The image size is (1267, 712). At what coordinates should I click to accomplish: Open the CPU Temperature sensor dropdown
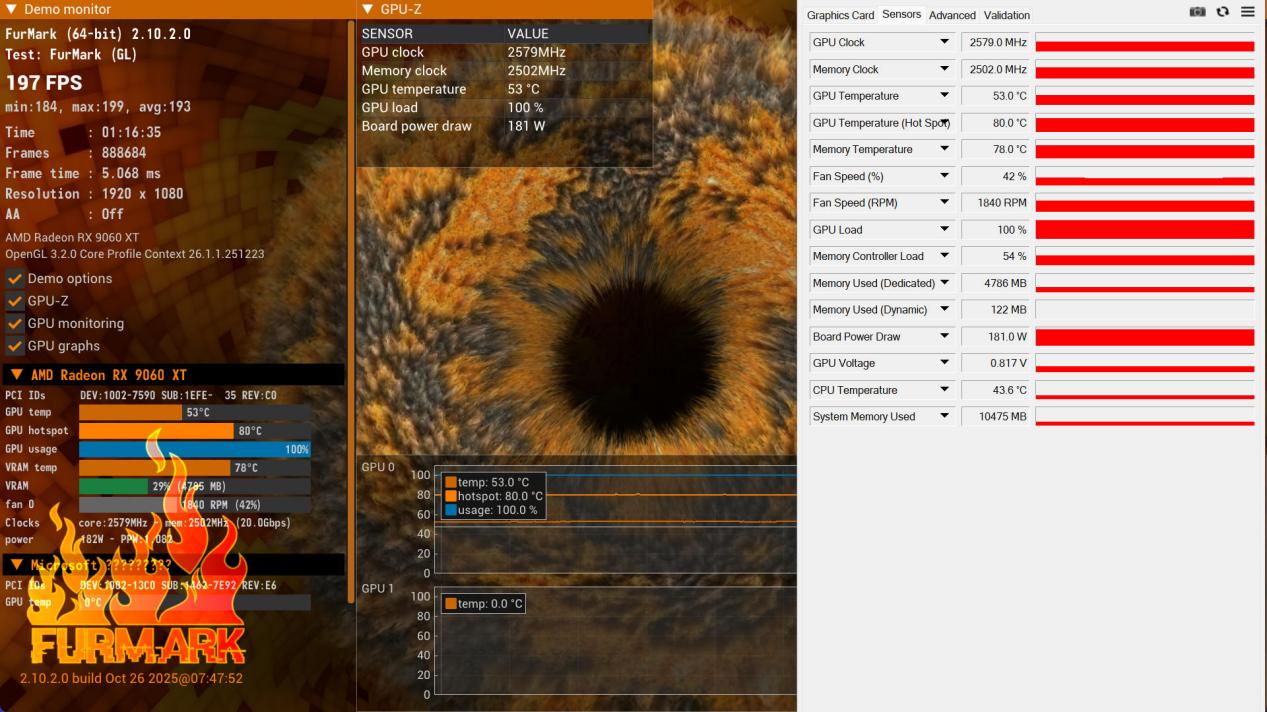(x=944, y=390)
